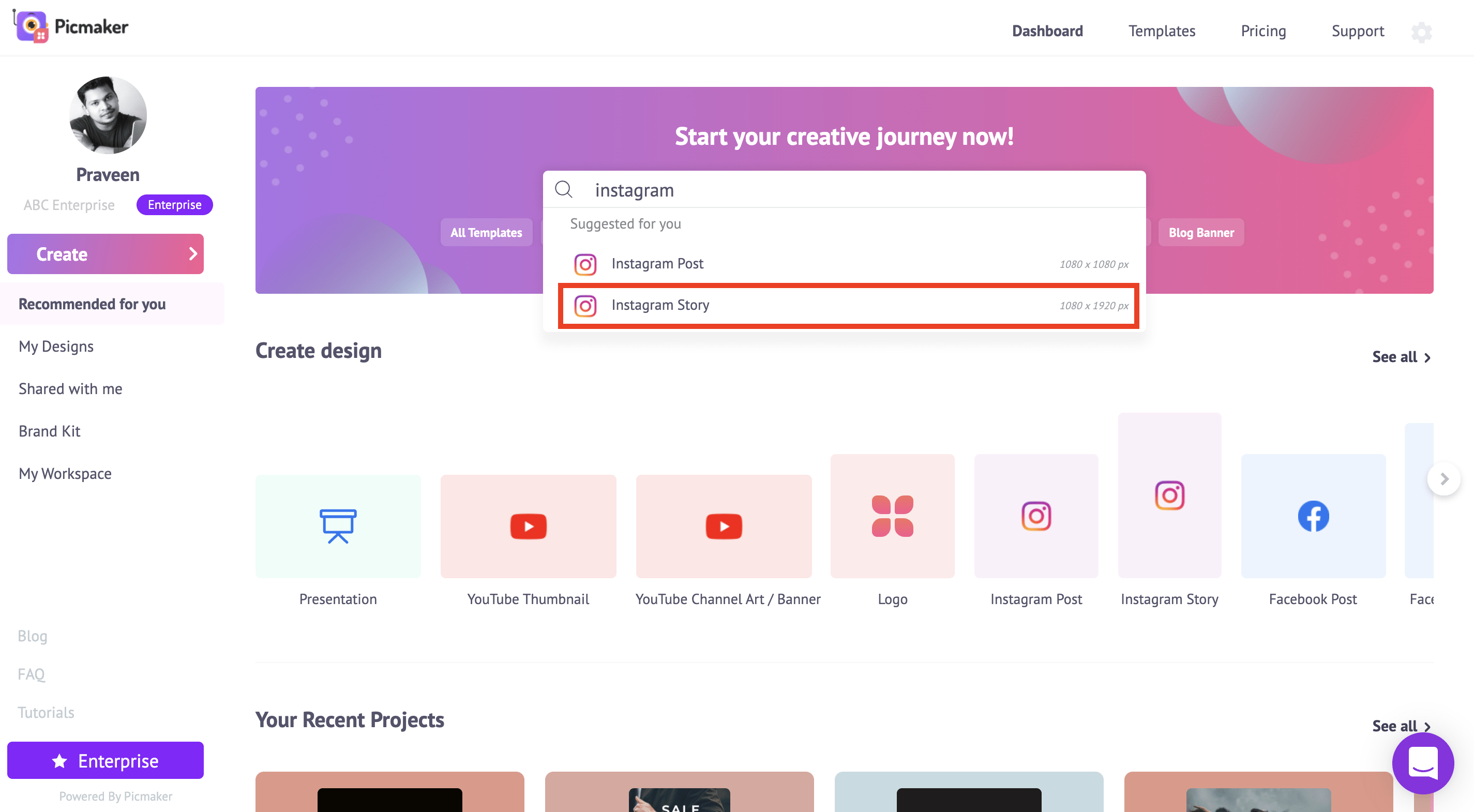Open My Workspace in sidebar
1474x812 pixels.
pos(65,473)
